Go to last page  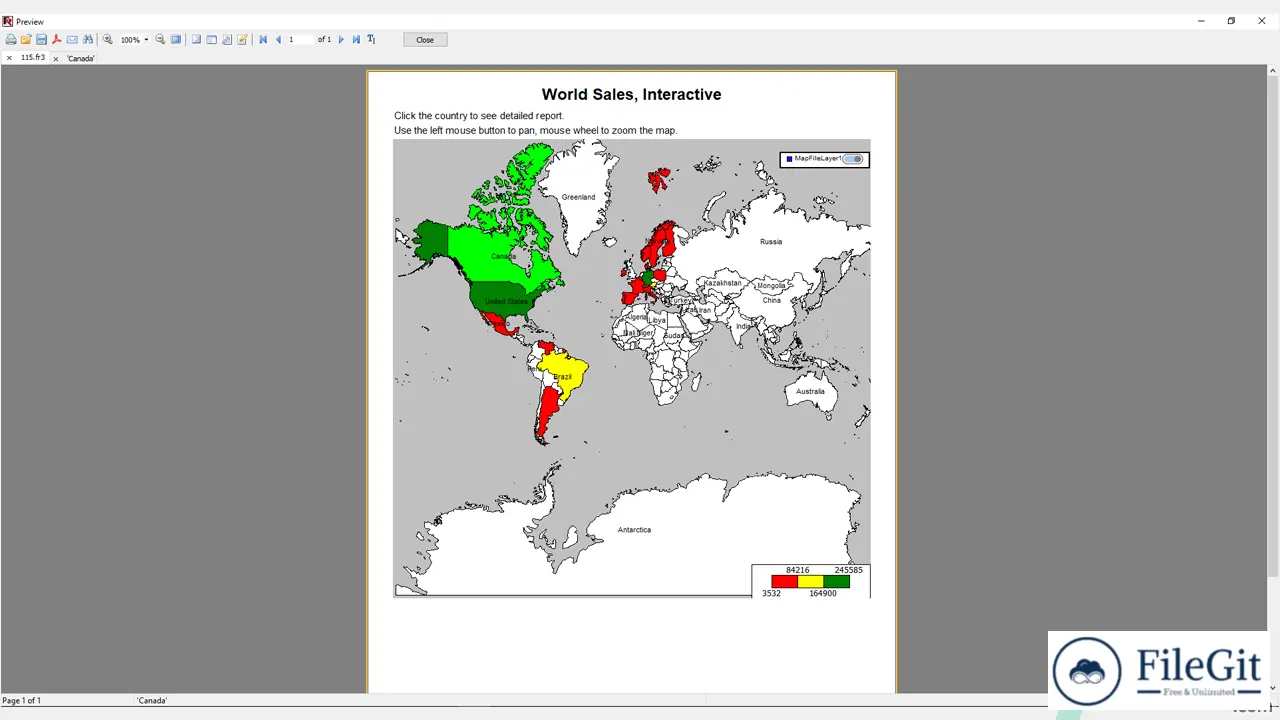pos(356,40)
